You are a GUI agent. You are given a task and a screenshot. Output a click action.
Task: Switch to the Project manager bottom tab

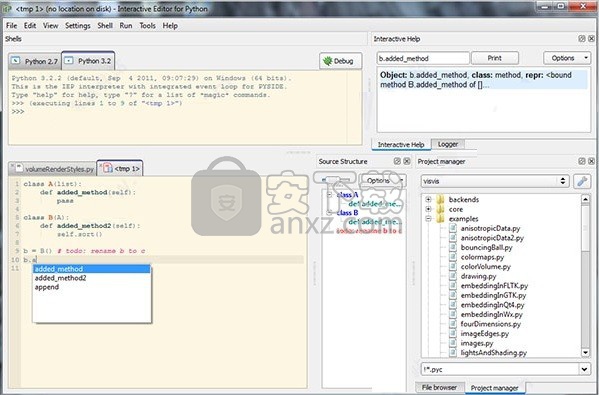[x=494, y=388]
